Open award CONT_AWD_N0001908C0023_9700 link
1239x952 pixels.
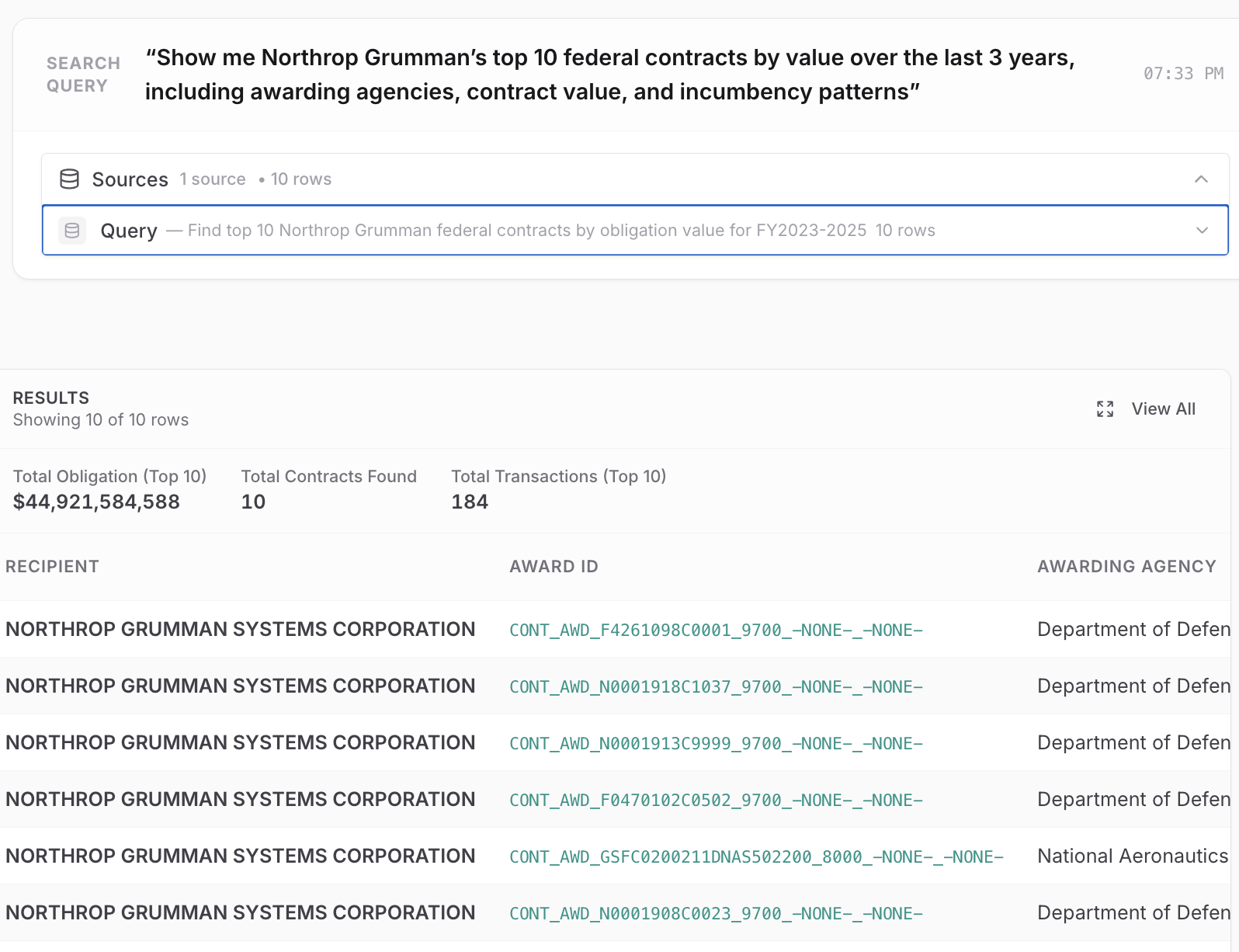(716, 913)
